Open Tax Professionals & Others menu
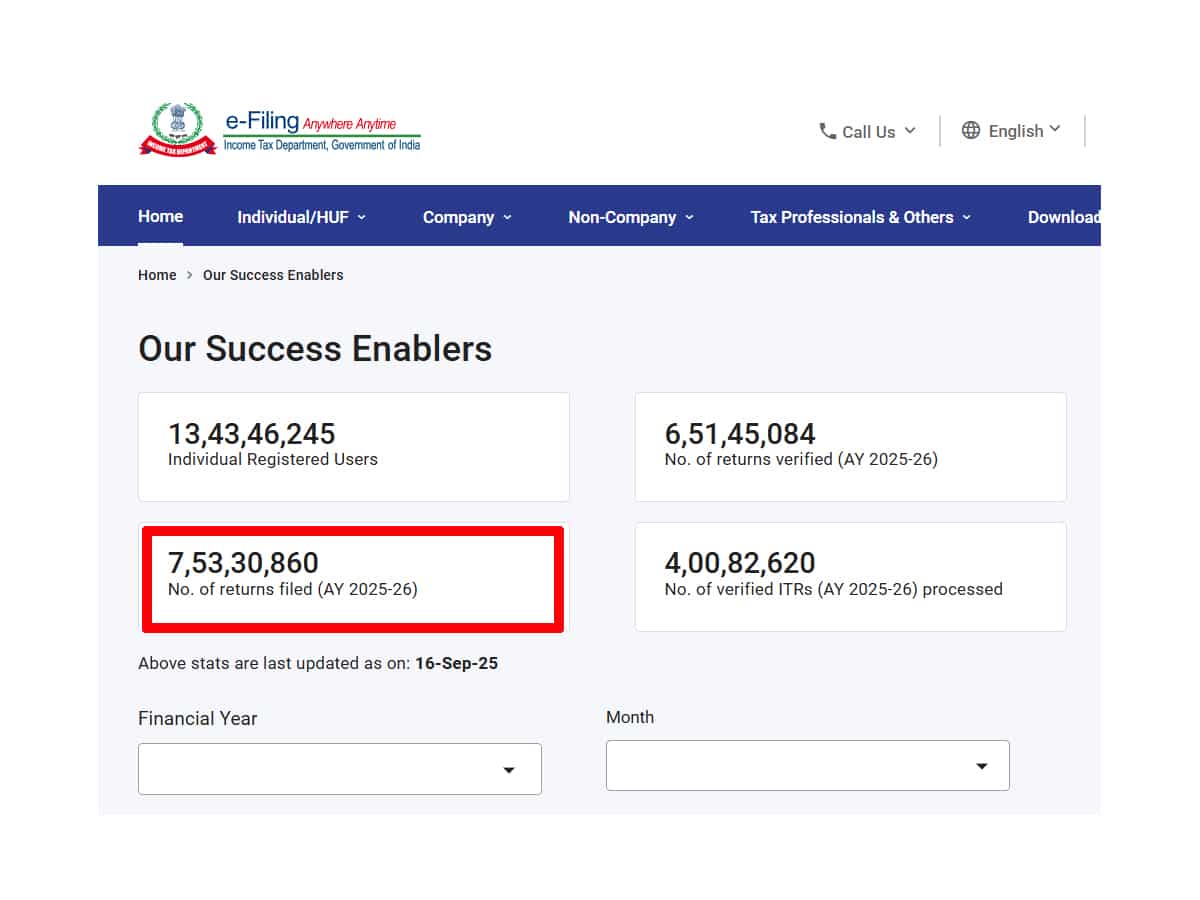This screenshot has height=900, width=1200. [x=861, y=217]
